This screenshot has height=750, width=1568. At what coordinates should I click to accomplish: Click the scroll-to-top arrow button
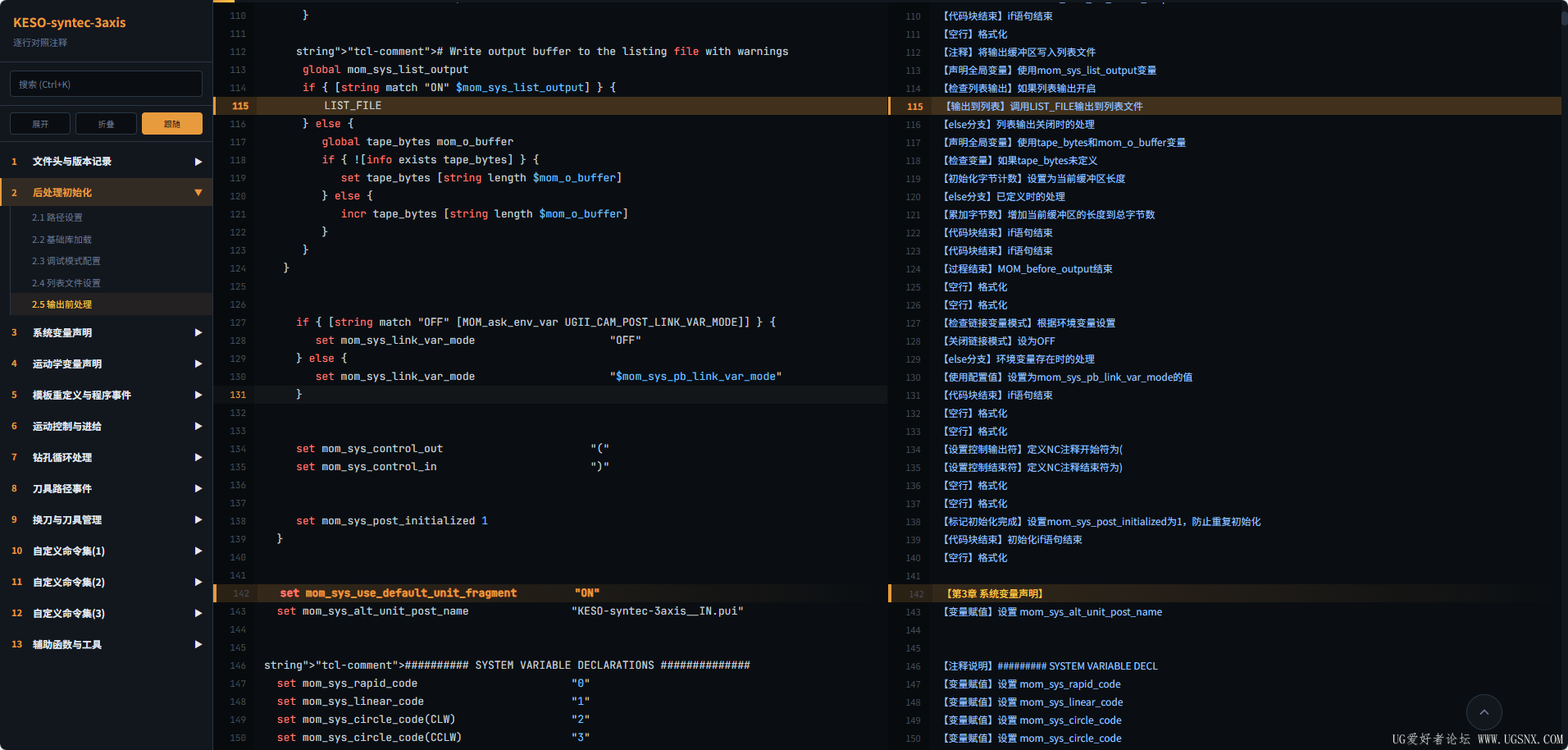(1484, 712)
